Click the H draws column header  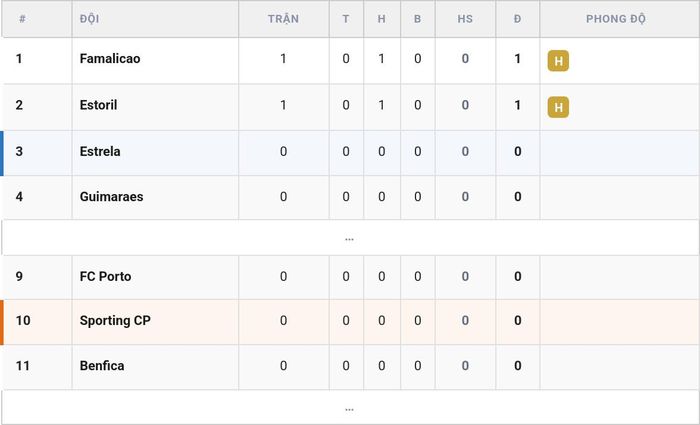[x=381, y=19]
